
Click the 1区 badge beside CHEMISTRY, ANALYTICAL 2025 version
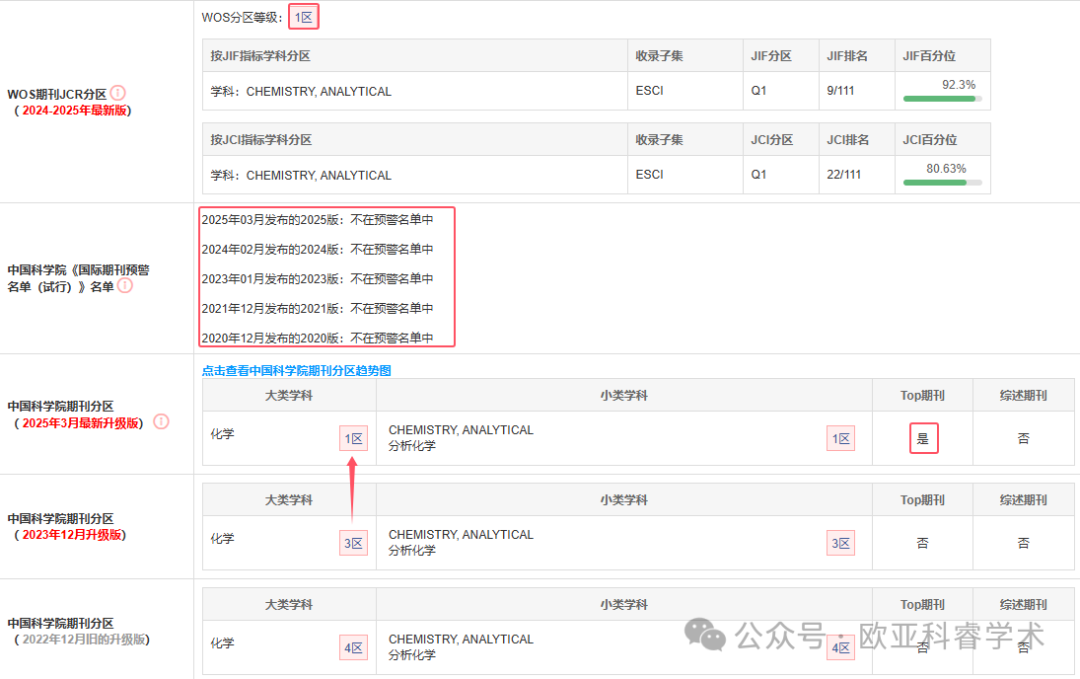[x=840, y=439]
